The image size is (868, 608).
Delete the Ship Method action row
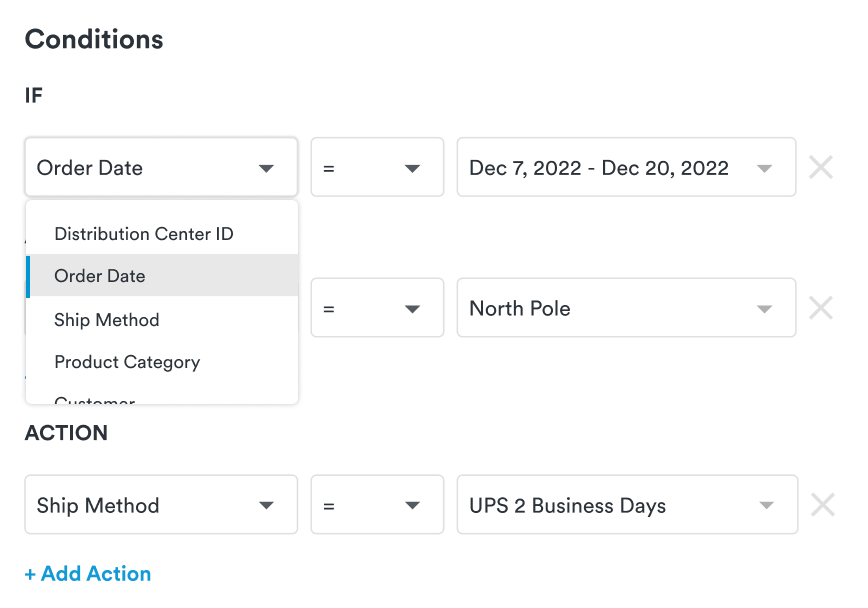(x=822, y=505)
